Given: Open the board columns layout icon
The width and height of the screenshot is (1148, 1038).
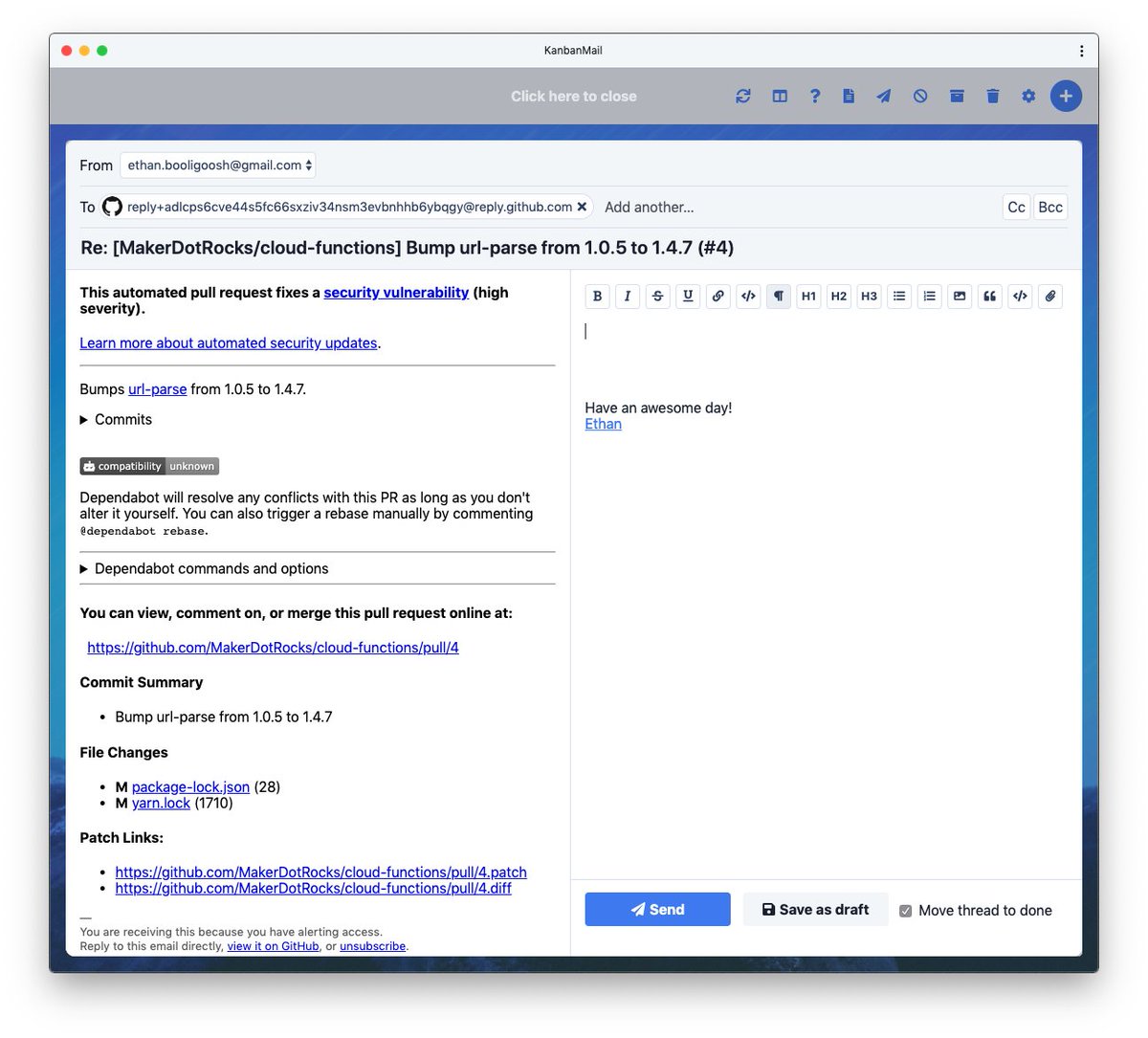Looking at the screenshot, I should (780, 96).
